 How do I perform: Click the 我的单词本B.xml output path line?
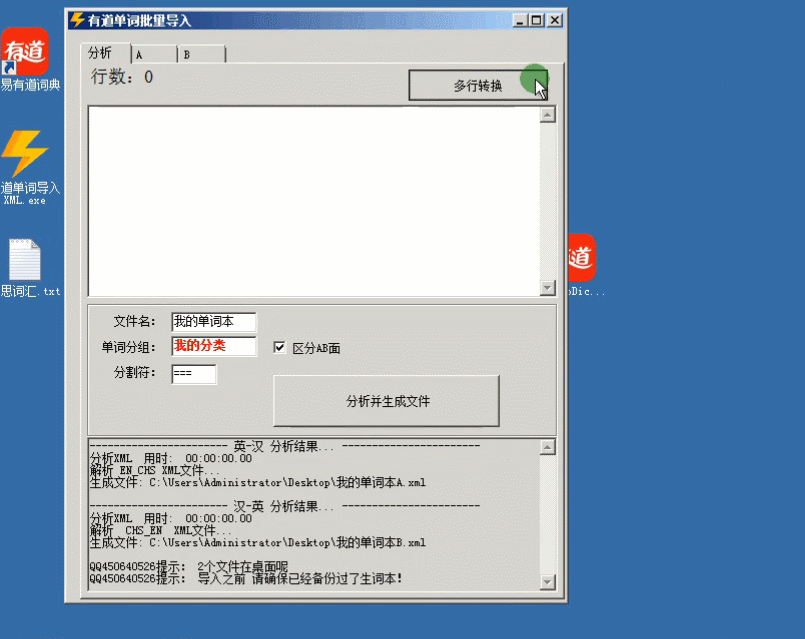(x=258, y=543)
